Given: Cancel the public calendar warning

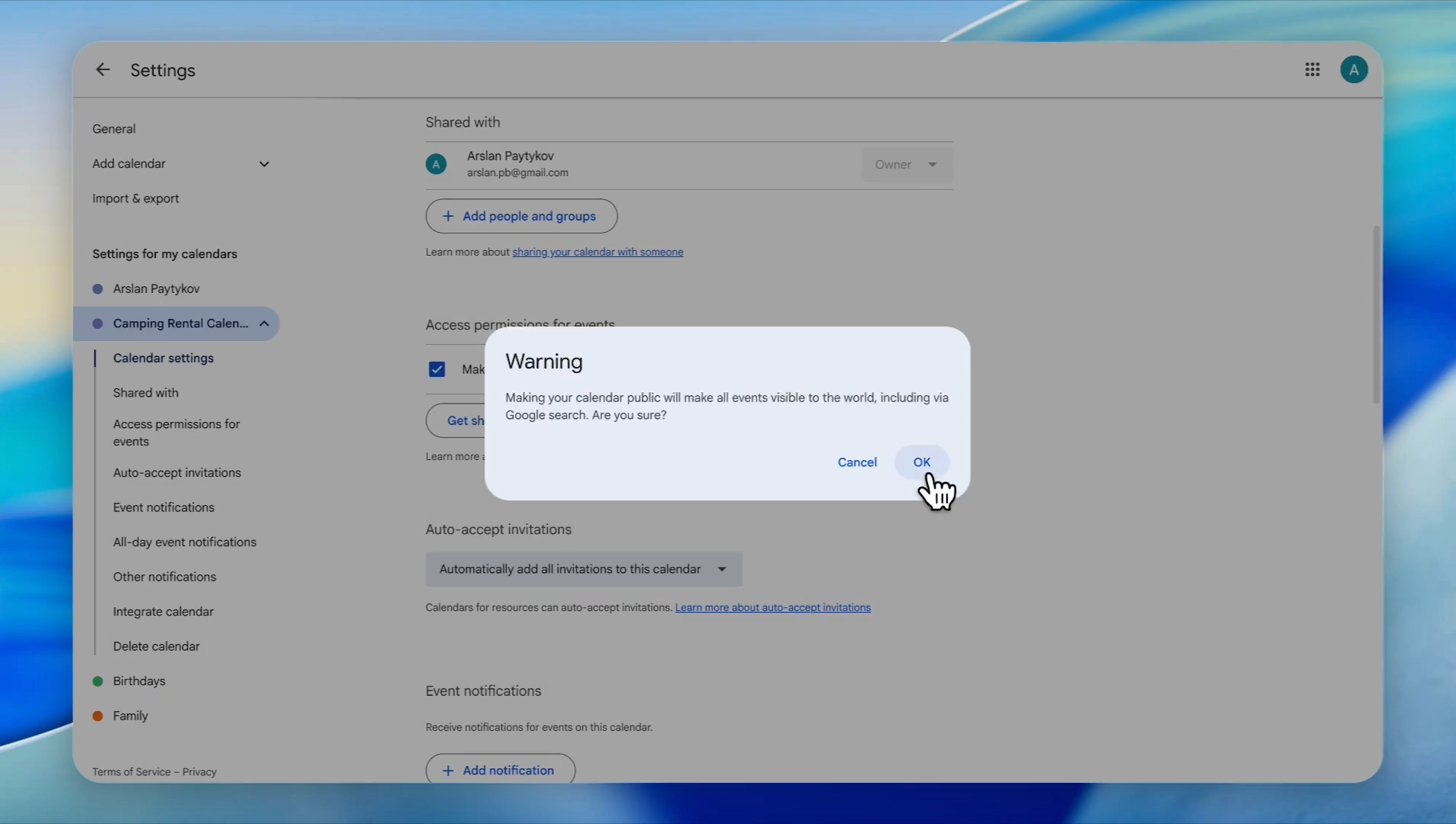Looking at the screenshot, I should pos(857,462).
